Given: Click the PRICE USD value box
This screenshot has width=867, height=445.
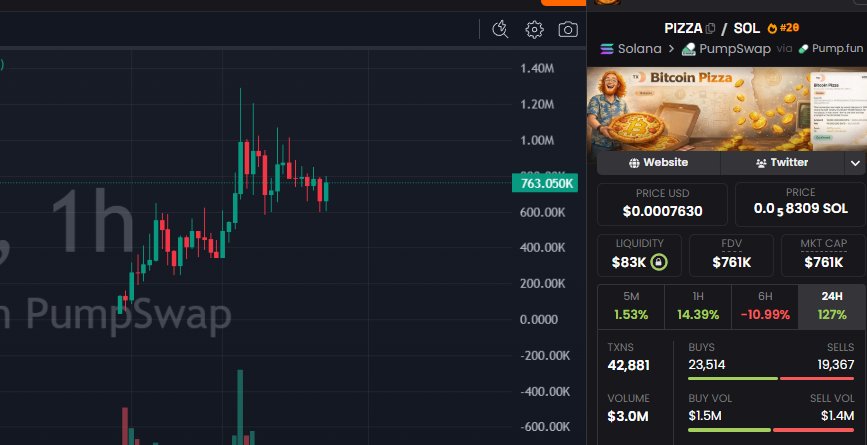Looking at the screenshot, I should click(661, 204).
